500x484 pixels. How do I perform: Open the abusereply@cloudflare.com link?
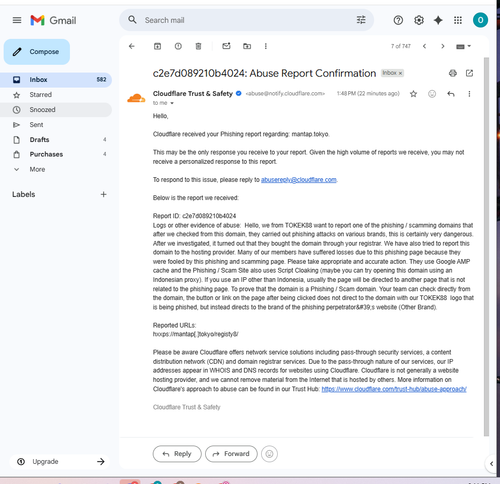pos(299,180)
